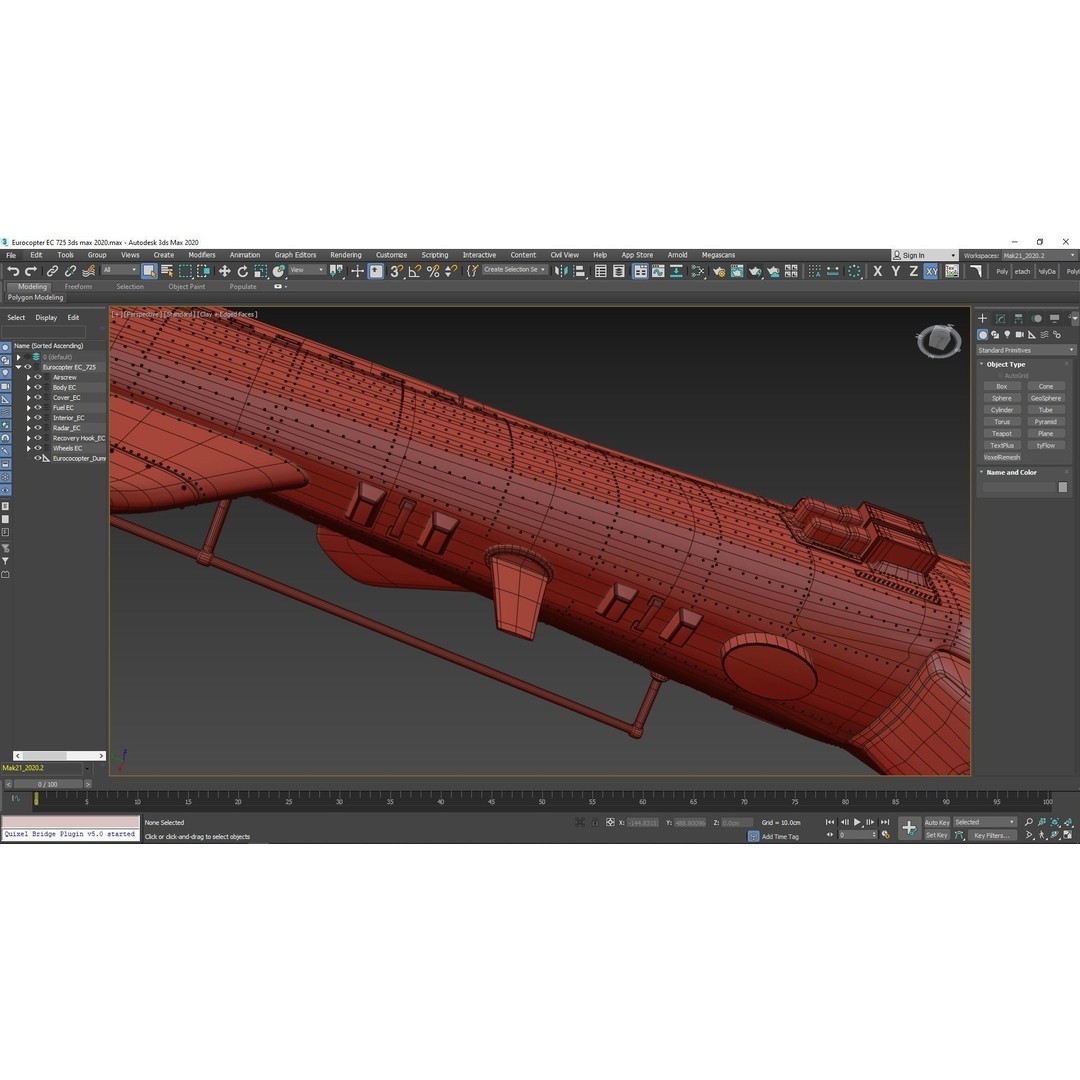Expand the Recovery Hook_EC layer tree
The height and width of the screenshot is (1080, 1080).
pyautogui.click(x=29, y=438)
